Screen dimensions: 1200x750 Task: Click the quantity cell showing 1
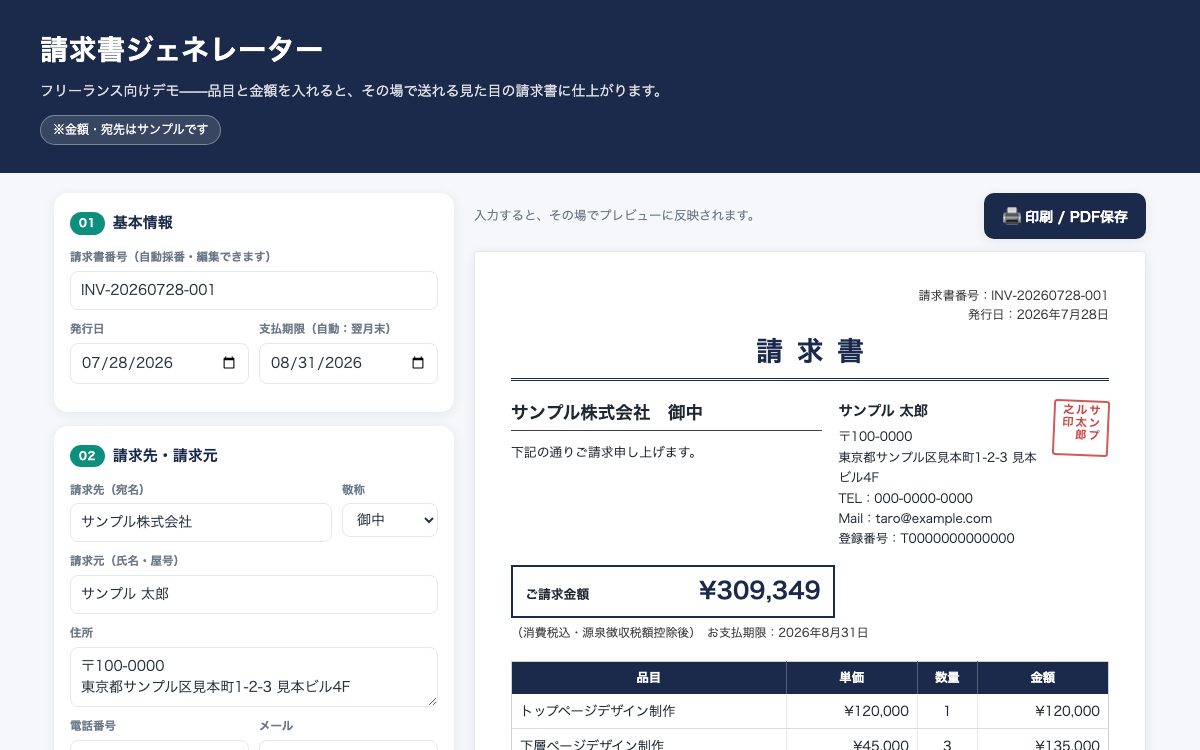[947, 711]
